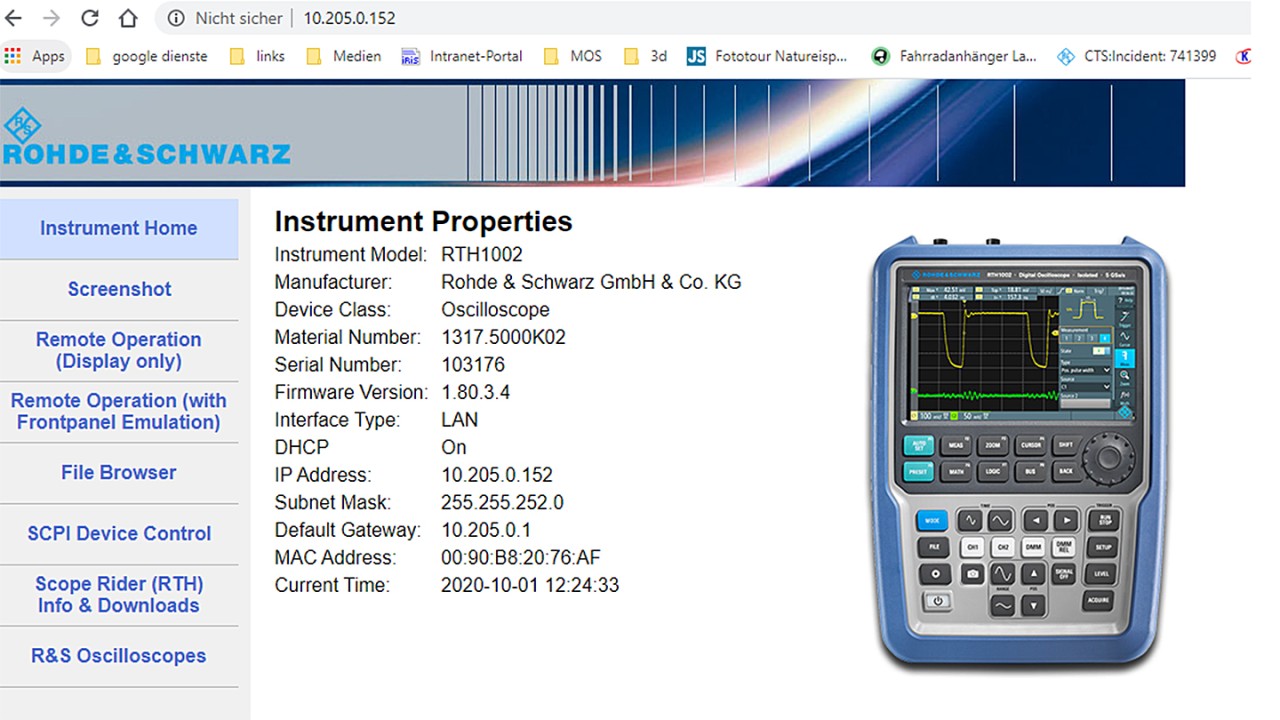Select the default gateway 10.205.0.1
The height and width of the screenshot is (720, 1280).
tap(486, 530)
